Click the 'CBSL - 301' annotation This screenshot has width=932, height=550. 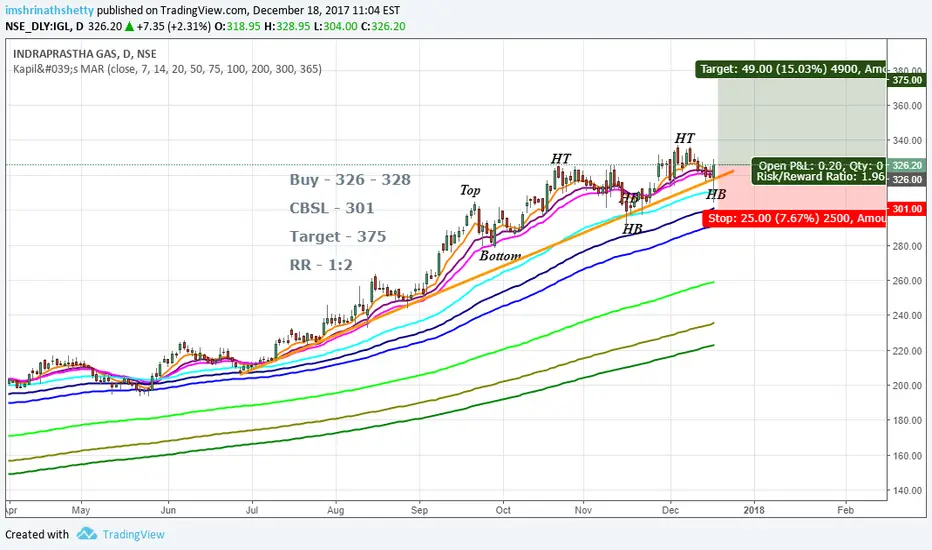332,208
